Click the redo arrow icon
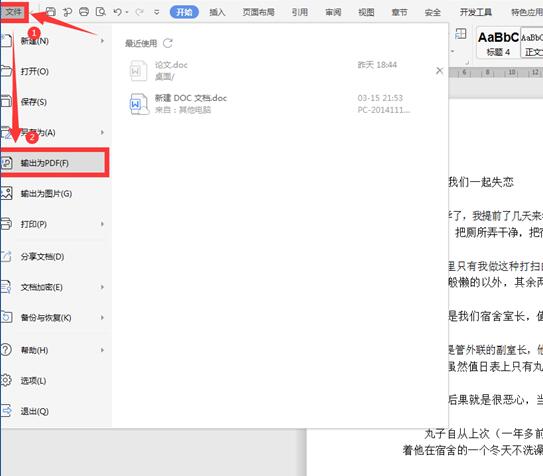543x476 pixels. [140, 12]
